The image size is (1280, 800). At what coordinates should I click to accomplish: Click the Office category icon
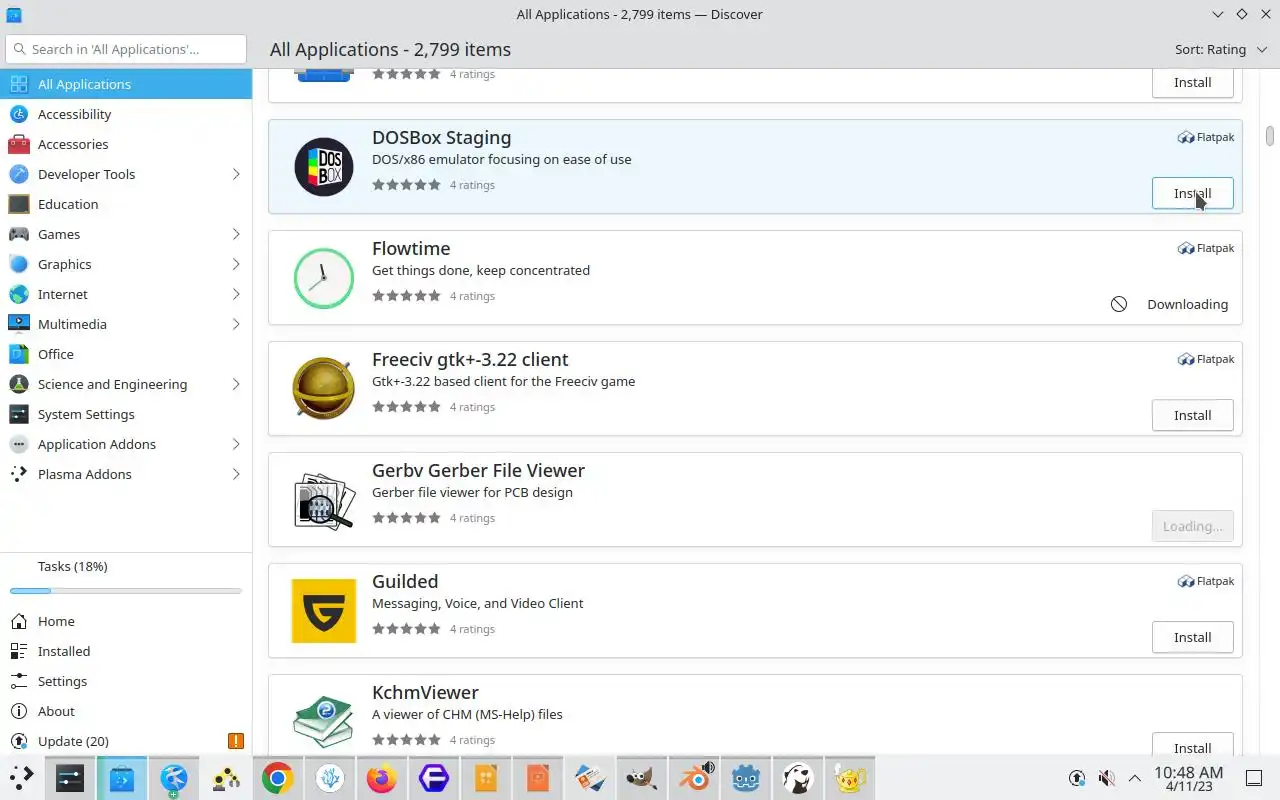tap(18, 354)
